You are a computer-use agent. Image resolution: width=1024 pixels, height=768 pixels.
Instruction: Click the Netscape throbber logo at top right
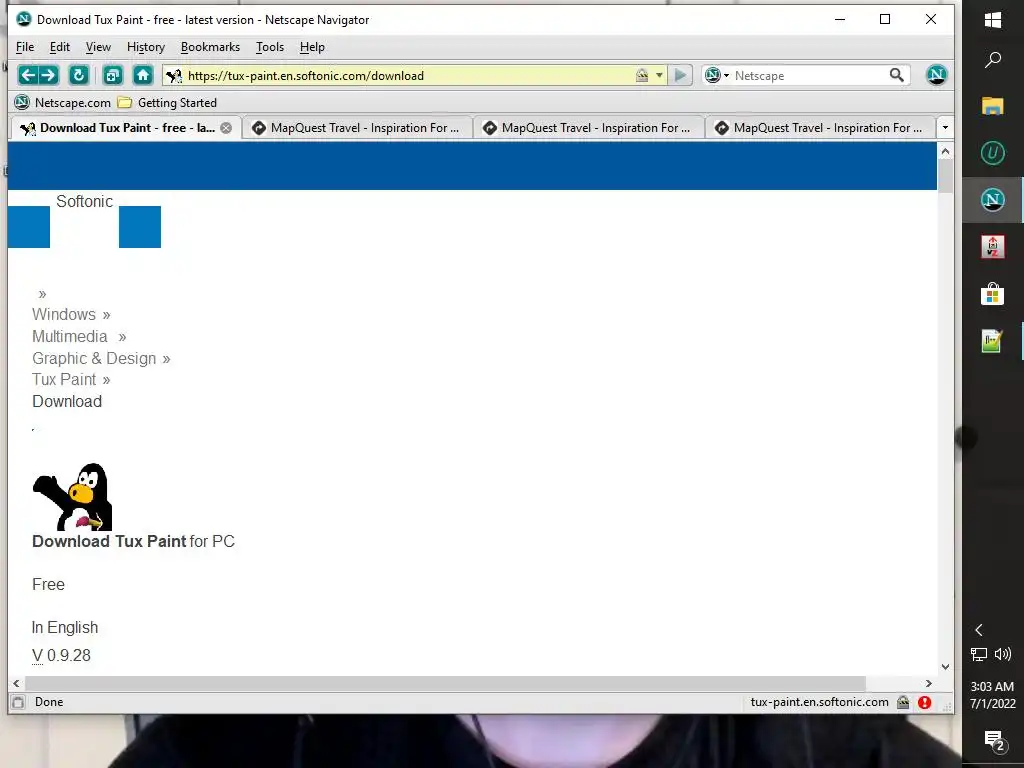pos(936,74)
